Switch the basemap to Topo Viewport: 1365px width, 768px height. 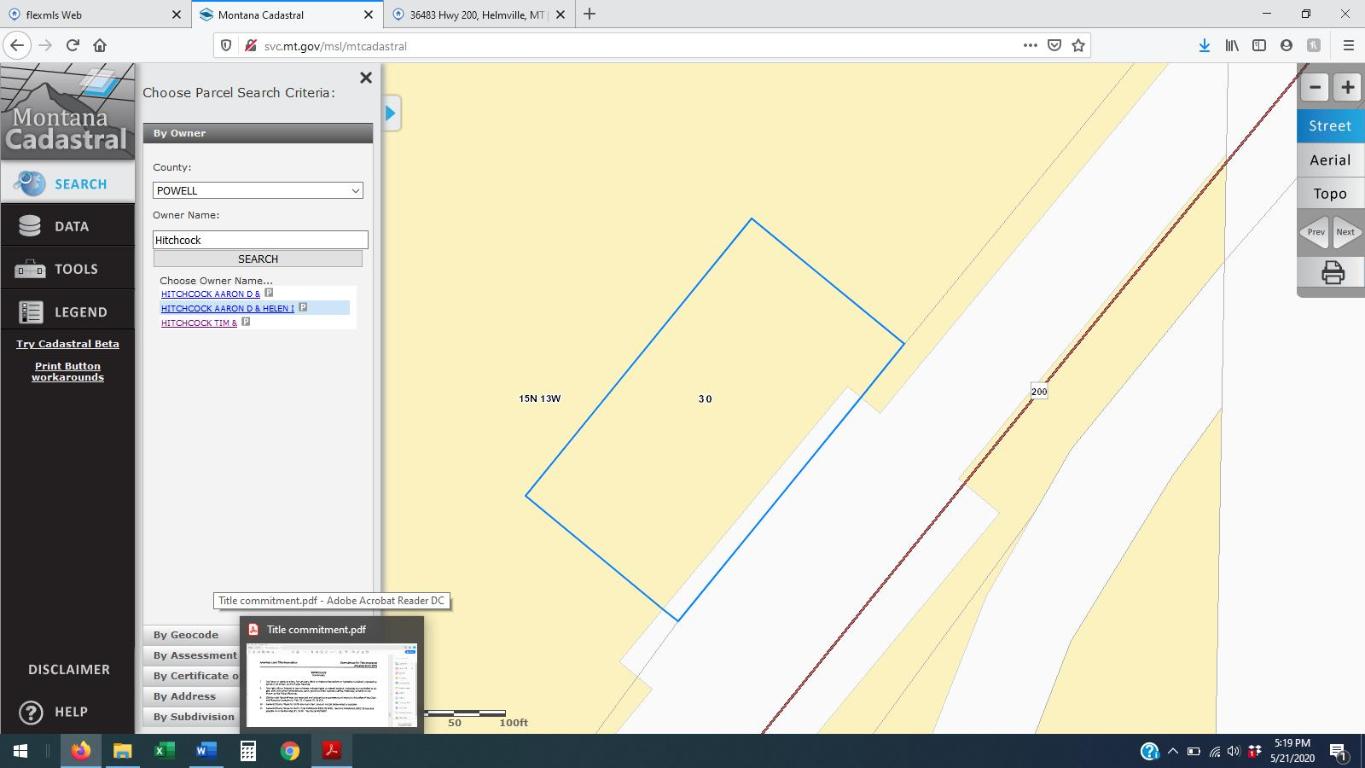1330,194
